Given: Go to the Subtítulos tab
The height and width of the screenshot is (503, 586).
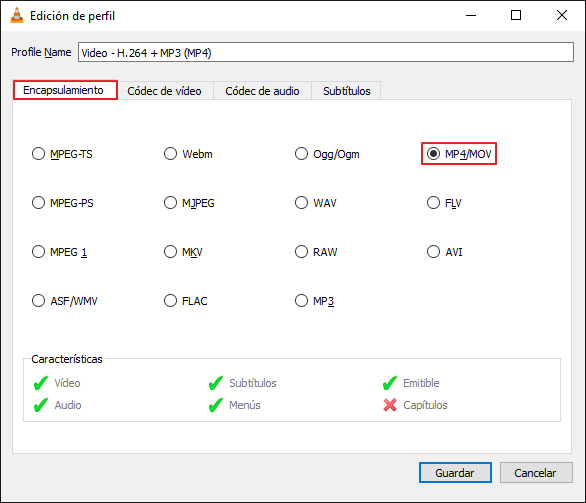Looking at the screenshot, I should pos(346,91).
